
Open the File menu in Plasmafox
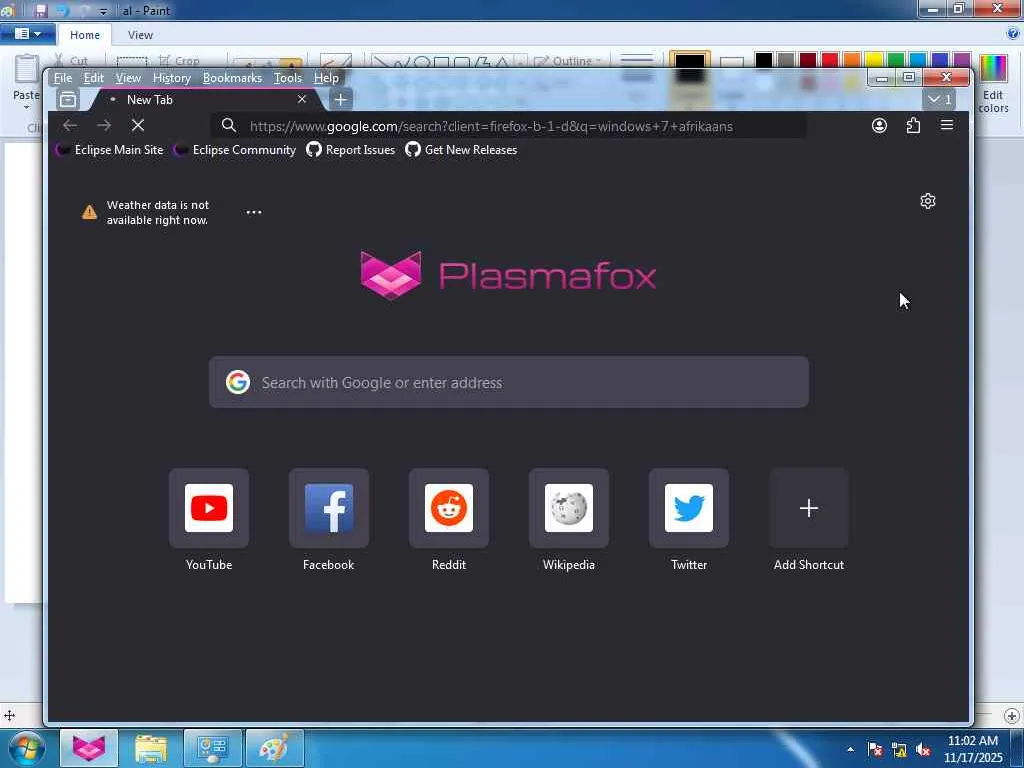pos(63,78)
